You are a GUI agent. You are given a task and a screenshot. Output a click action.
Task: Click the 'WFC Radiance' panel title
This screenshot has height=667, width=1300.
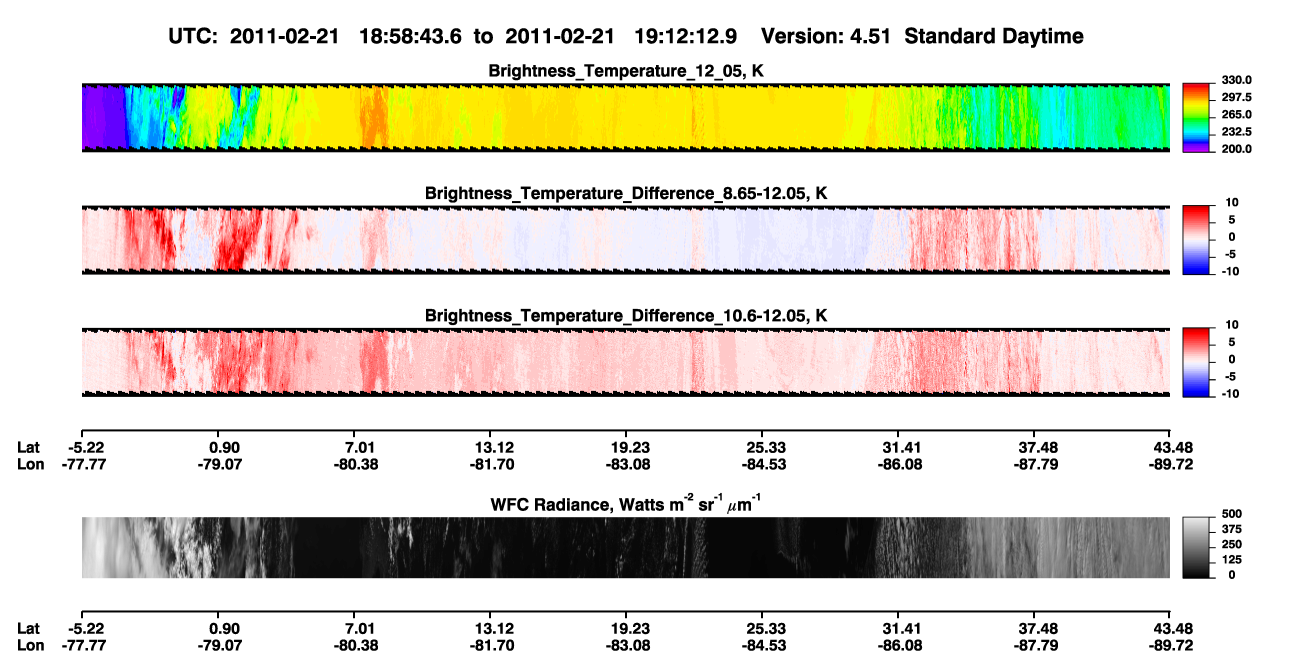(x=626, y=503)
